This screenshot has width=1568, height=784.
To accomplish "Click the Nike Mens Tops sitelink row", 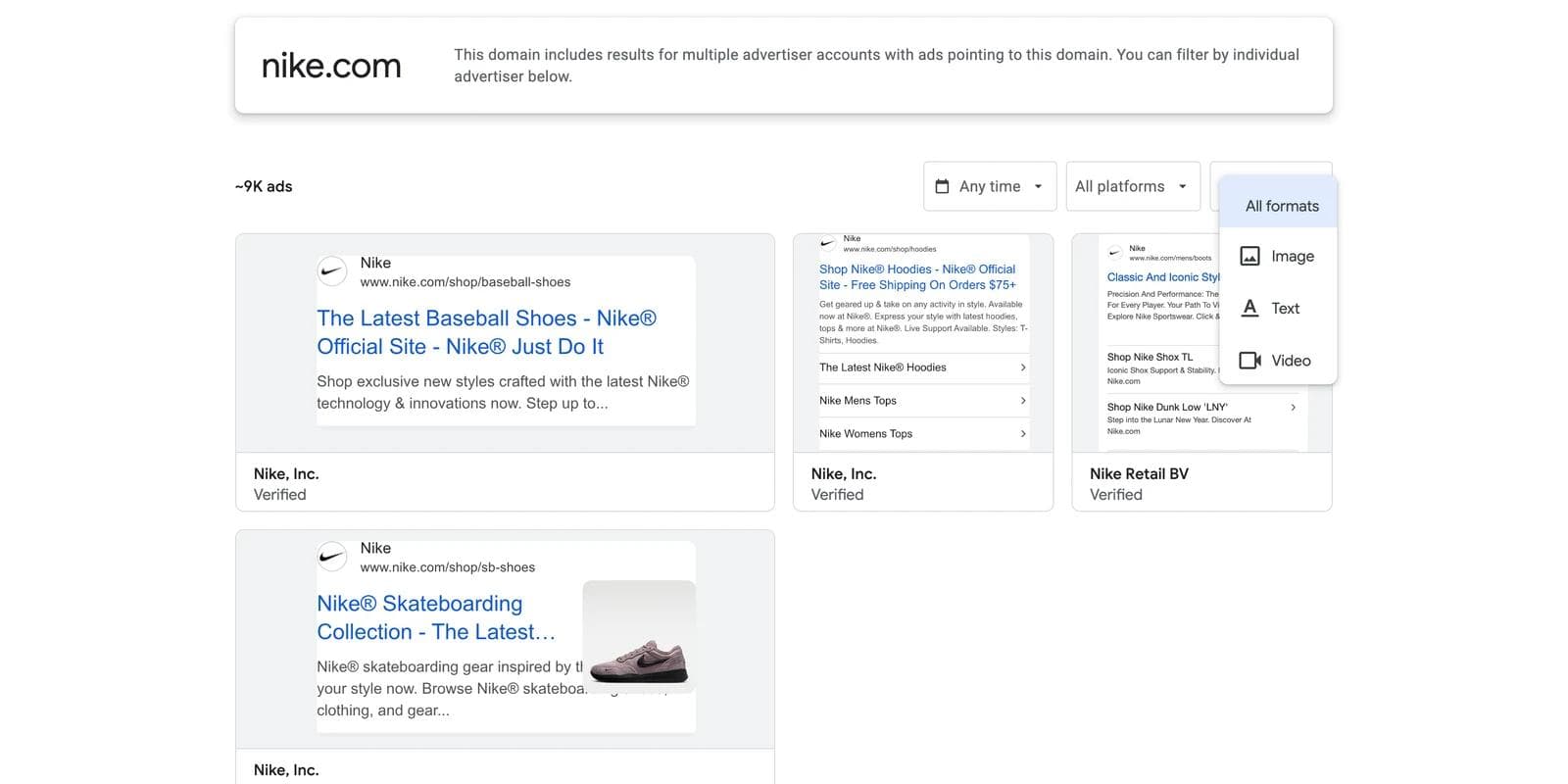I will [x=923, y=401].
